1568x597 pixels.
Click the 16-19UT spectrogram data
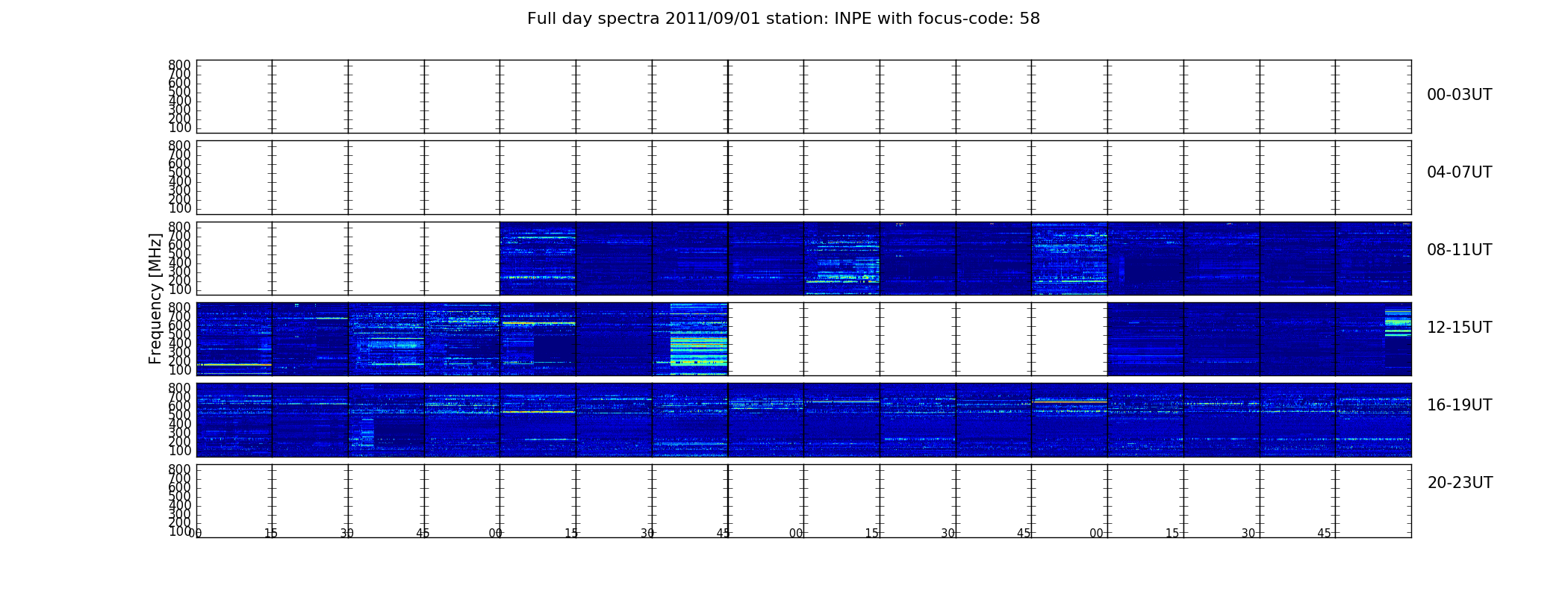tap(803, 419)
